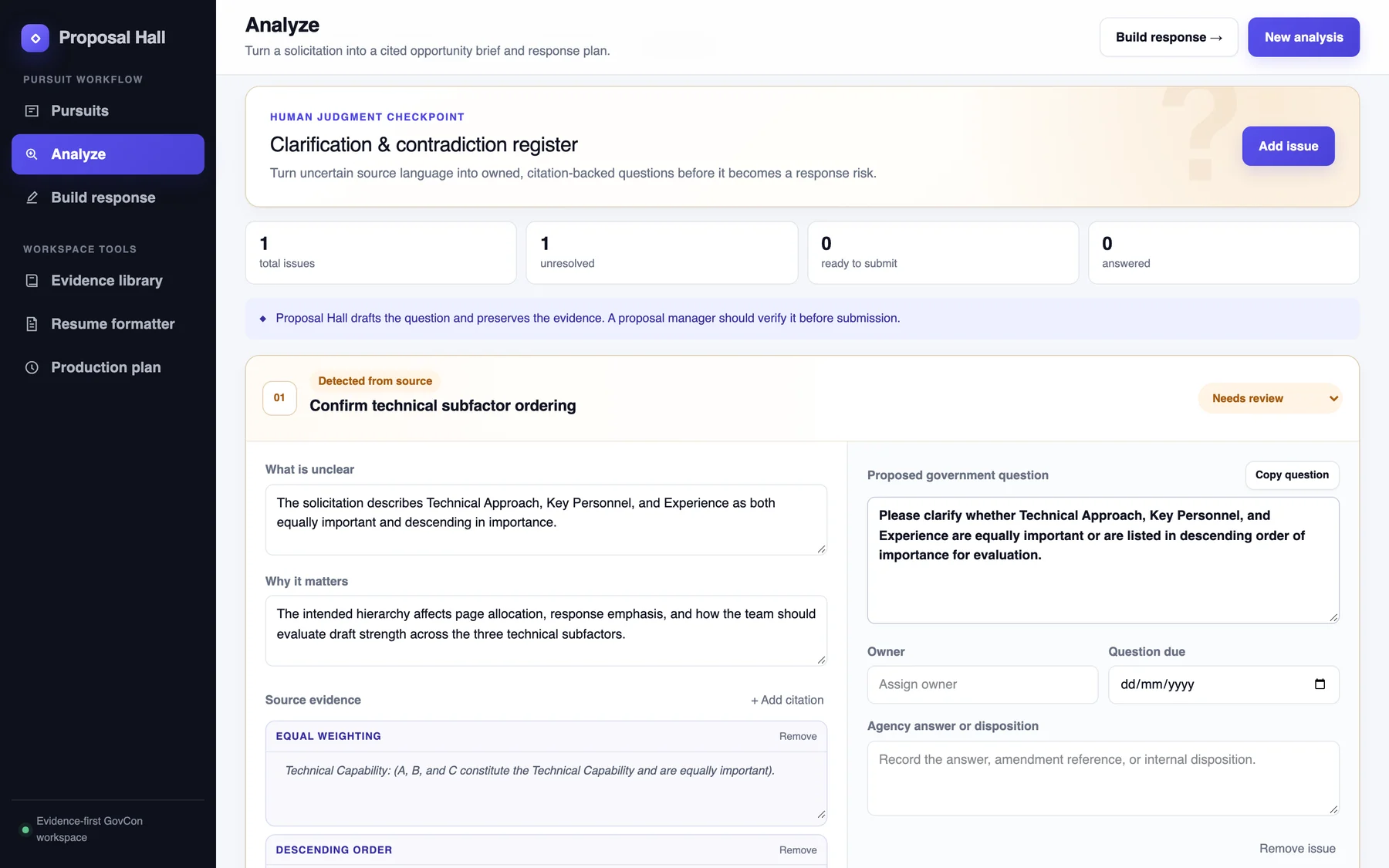Click the Assign owner field
The width and height of the screenshot is (1389, 868).
click(x=982, y=684)
